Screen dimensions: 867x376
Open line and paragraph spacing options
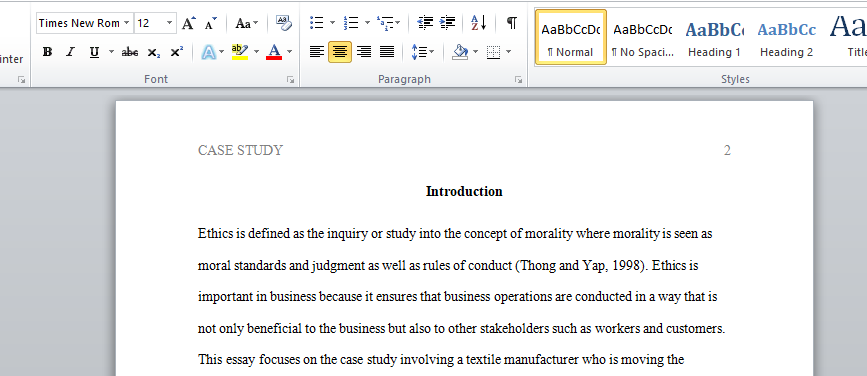pos(423,52)
